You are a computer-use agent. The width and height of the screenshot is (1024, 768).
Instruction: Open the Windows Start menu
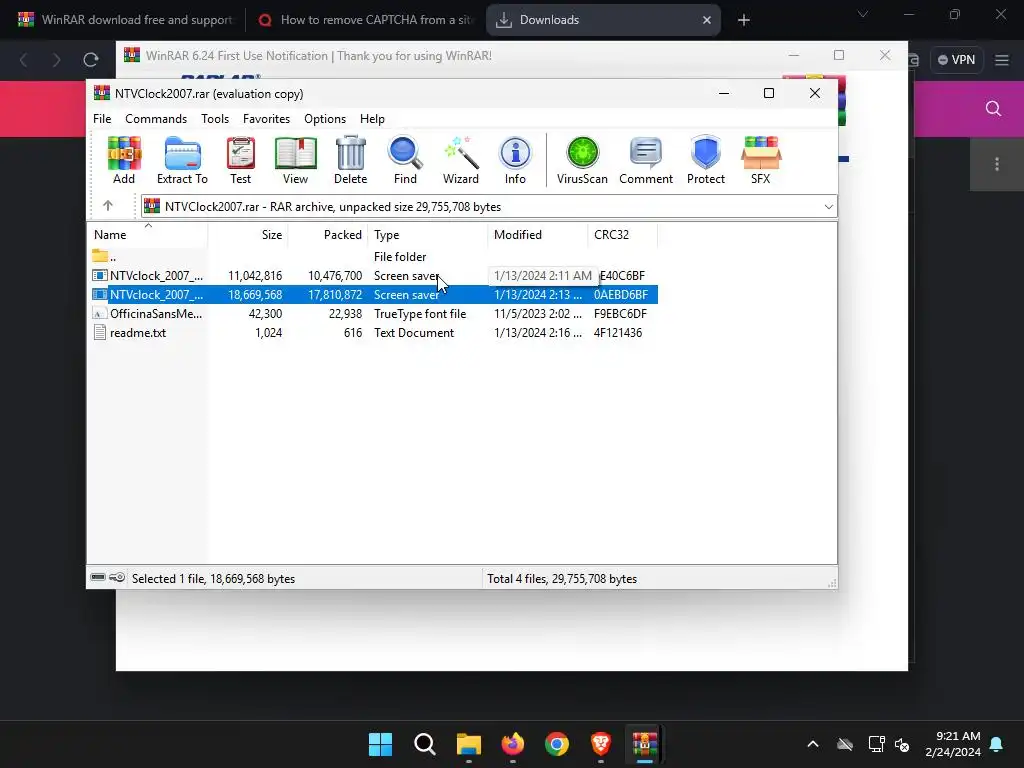click(x=380, y=744)
